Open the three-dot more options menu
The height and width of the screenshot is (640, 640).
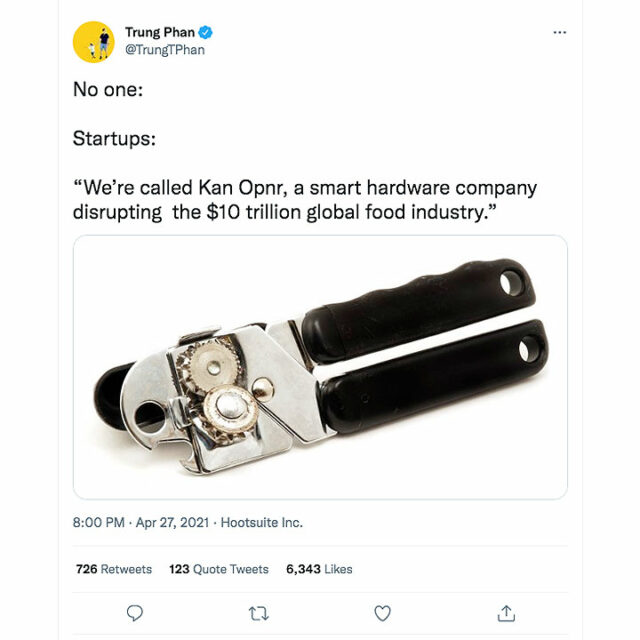pyautogui.click(x=560, y=32)
